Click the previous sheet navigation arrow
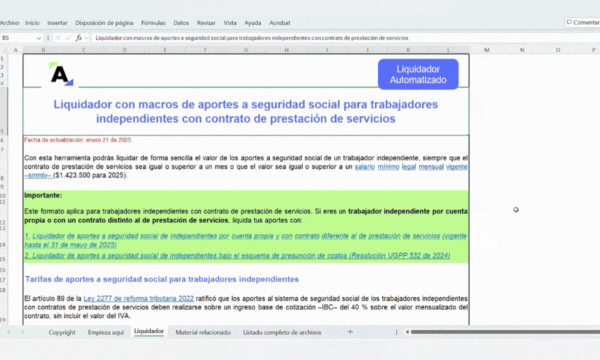The width and height of the screenshot is (600, 360). 9,332
